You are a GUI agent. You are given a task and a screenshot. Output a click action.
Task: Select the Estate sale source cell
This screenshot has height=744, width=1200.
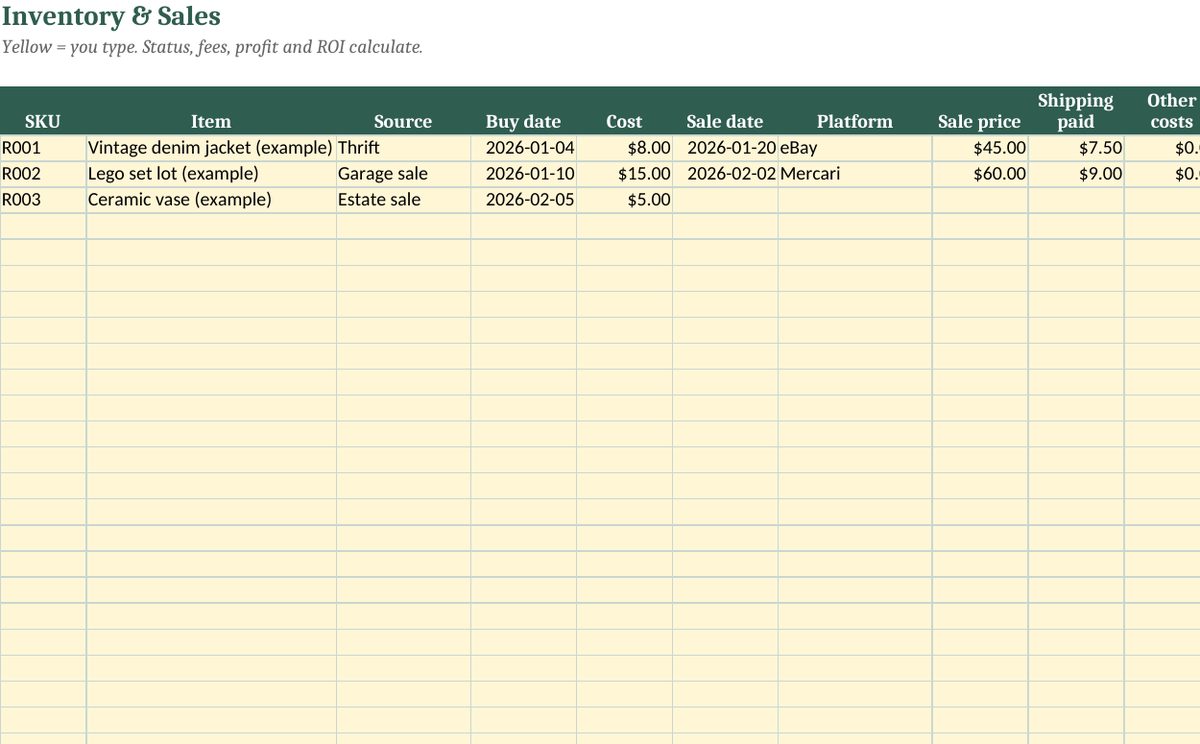pyautogui.click(x=403, y=200)
